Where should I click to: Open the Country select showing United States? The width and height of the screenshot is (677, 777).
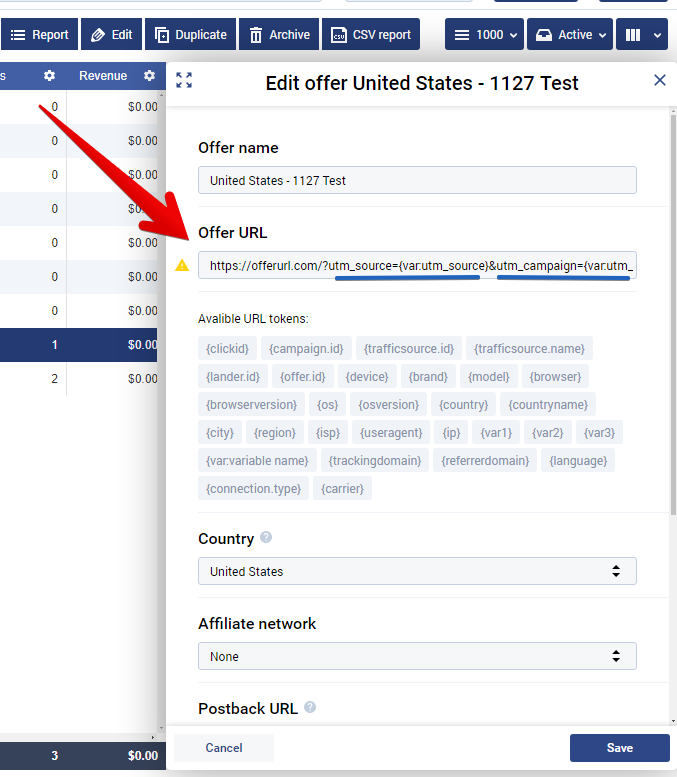click(x=417, y=571)
